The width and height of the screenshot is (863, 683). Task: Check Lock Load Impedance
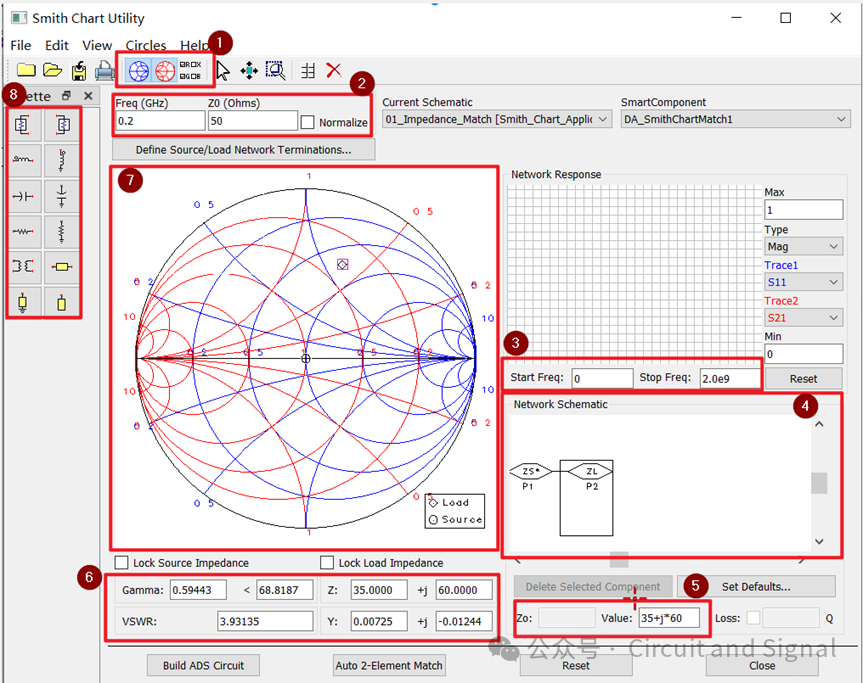point(327,562)
